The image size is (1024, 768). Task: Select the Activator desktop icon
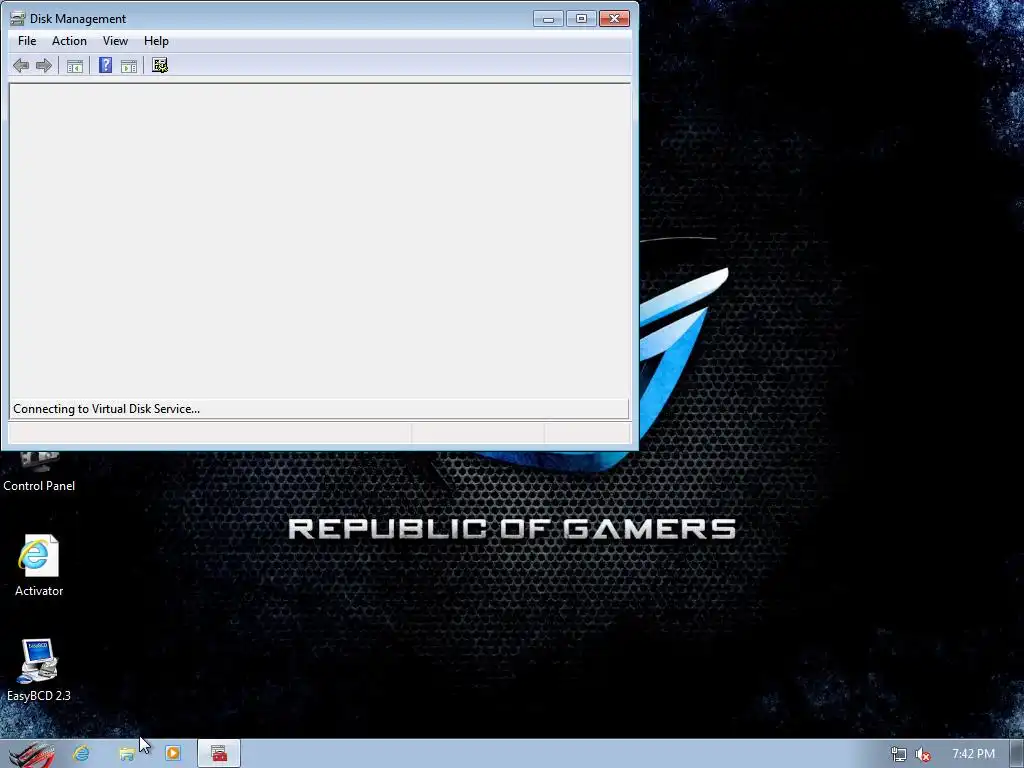tap(39, 566)
